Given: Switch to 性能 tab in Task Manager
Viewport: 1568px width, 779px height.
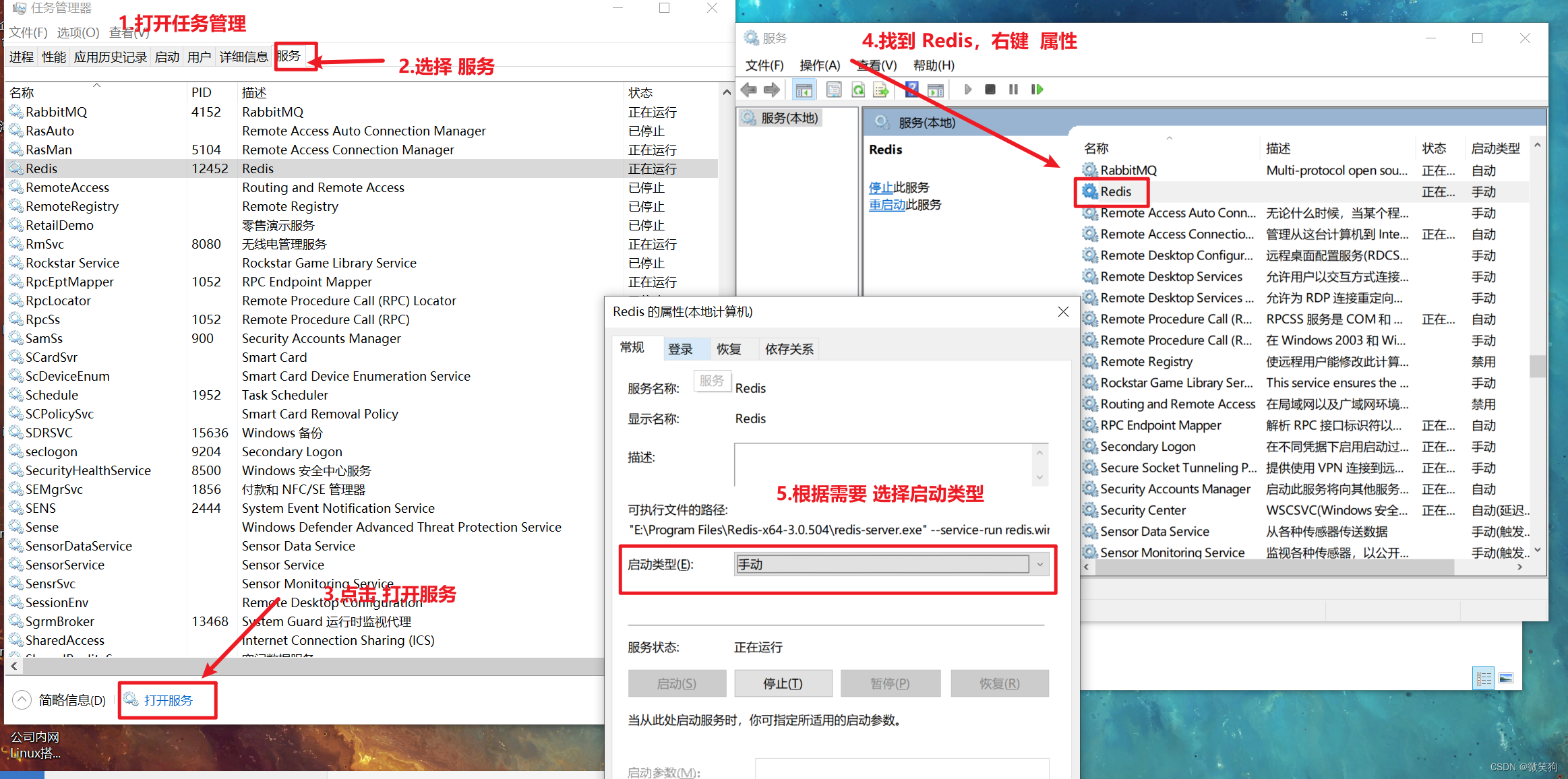Looking at the screenshot, I should pos(54,57).
